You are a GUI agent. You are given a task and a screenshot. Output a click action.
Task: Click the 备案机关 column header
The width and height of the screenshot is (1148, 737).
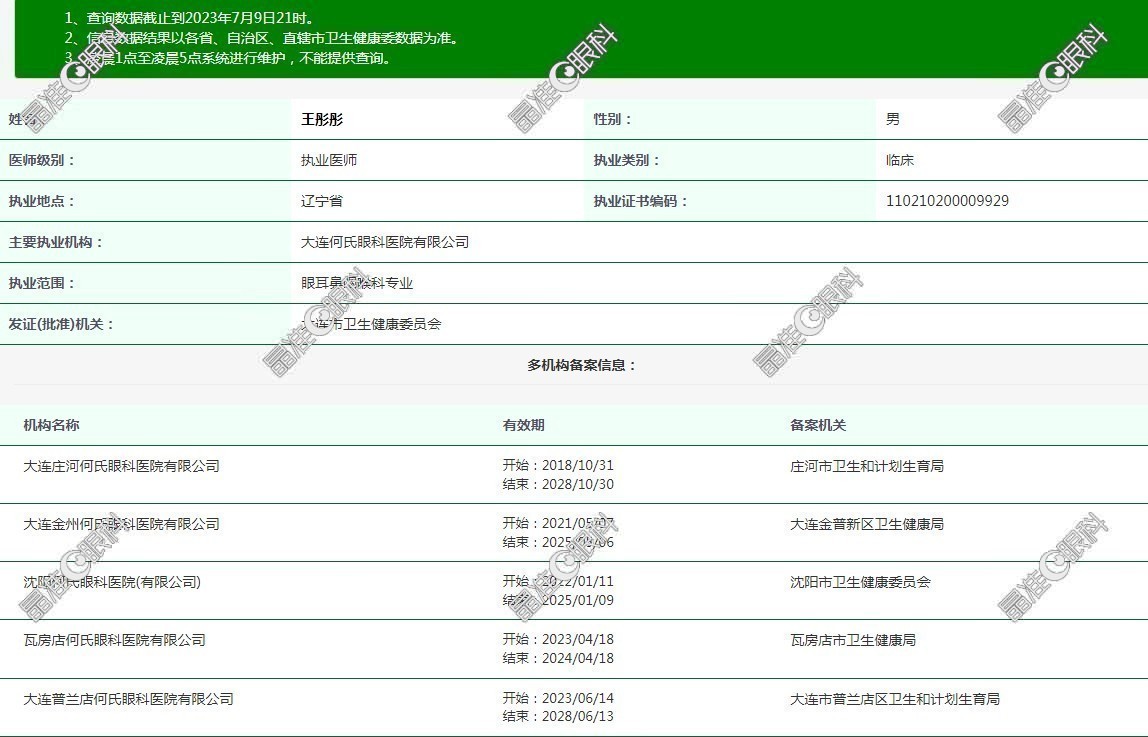[818, 425]
